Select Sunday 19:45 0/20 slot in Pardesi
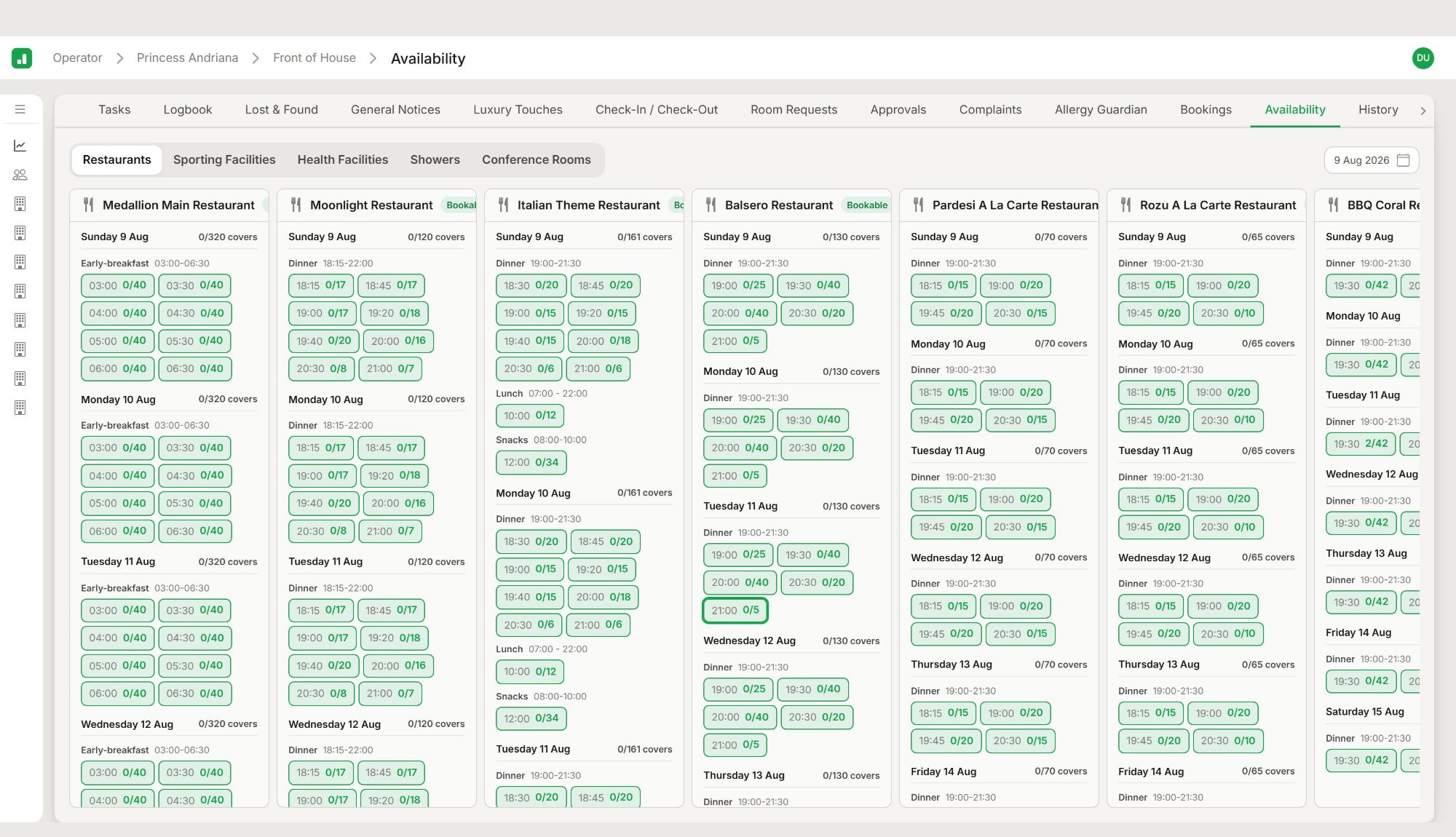 [x=946, y=313]
